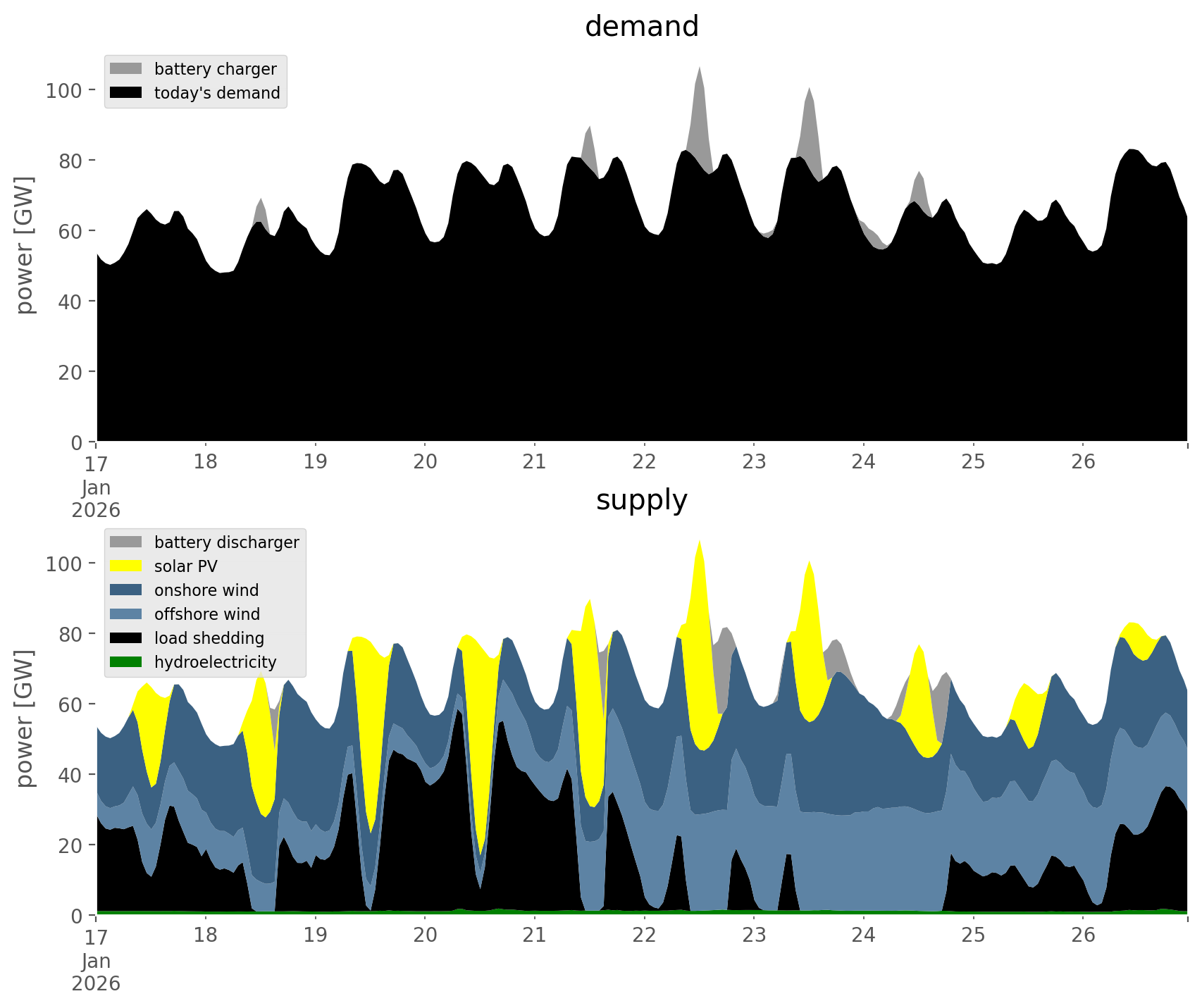The width and height of the screenshot is (1202, 1008).
Task: Click the black today's demand legend swatch
Action: 126,93
